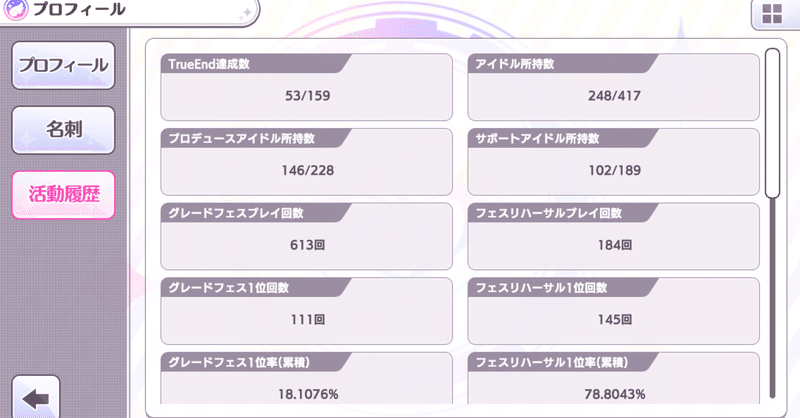Image resolution: width=800 pixels, height=418 pixels.
Task: Click the フェスリハーサル1位率(累積) card
Action: (x=614, y=380)
